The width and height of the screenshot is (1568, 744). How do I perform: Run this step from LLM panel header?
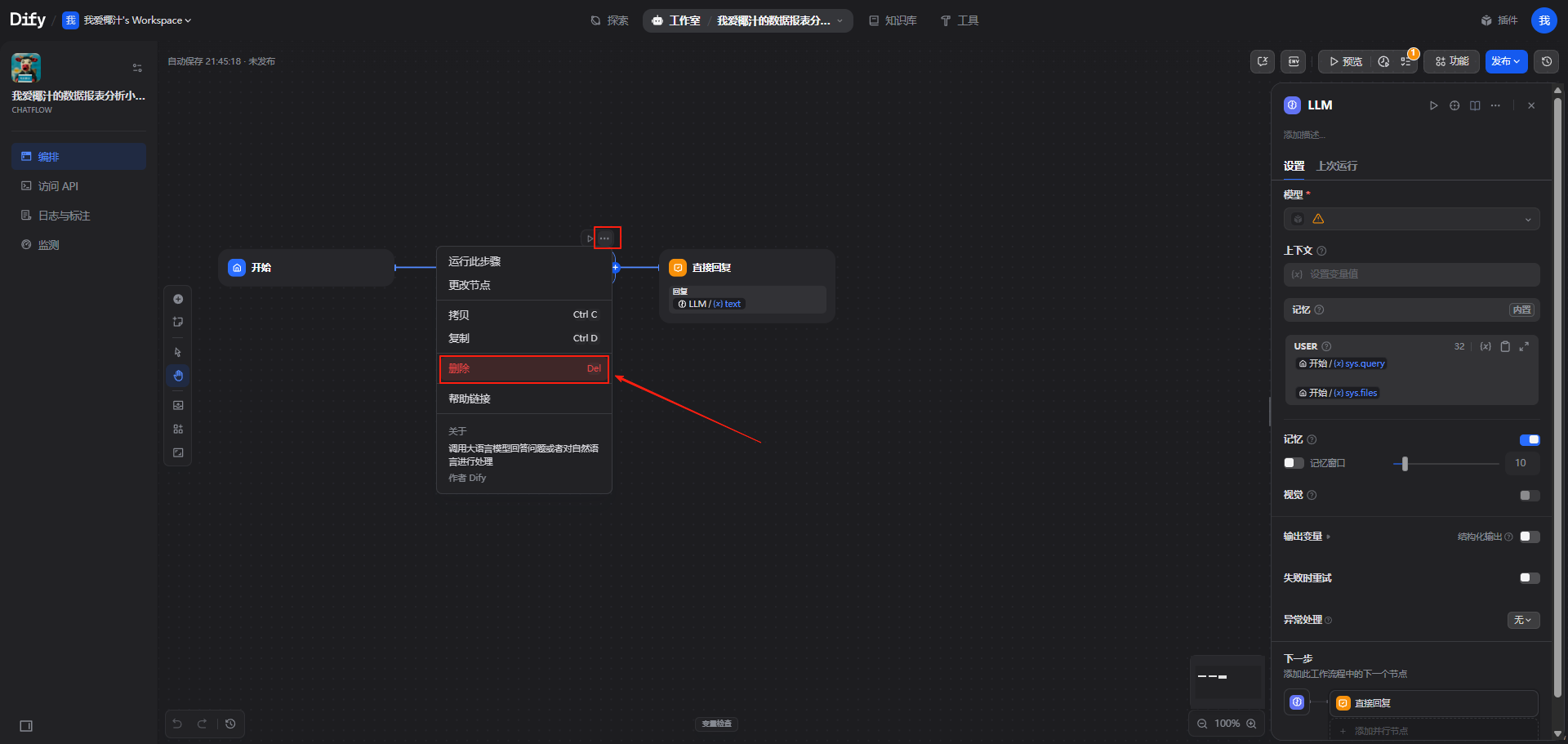click(1433, 105)
